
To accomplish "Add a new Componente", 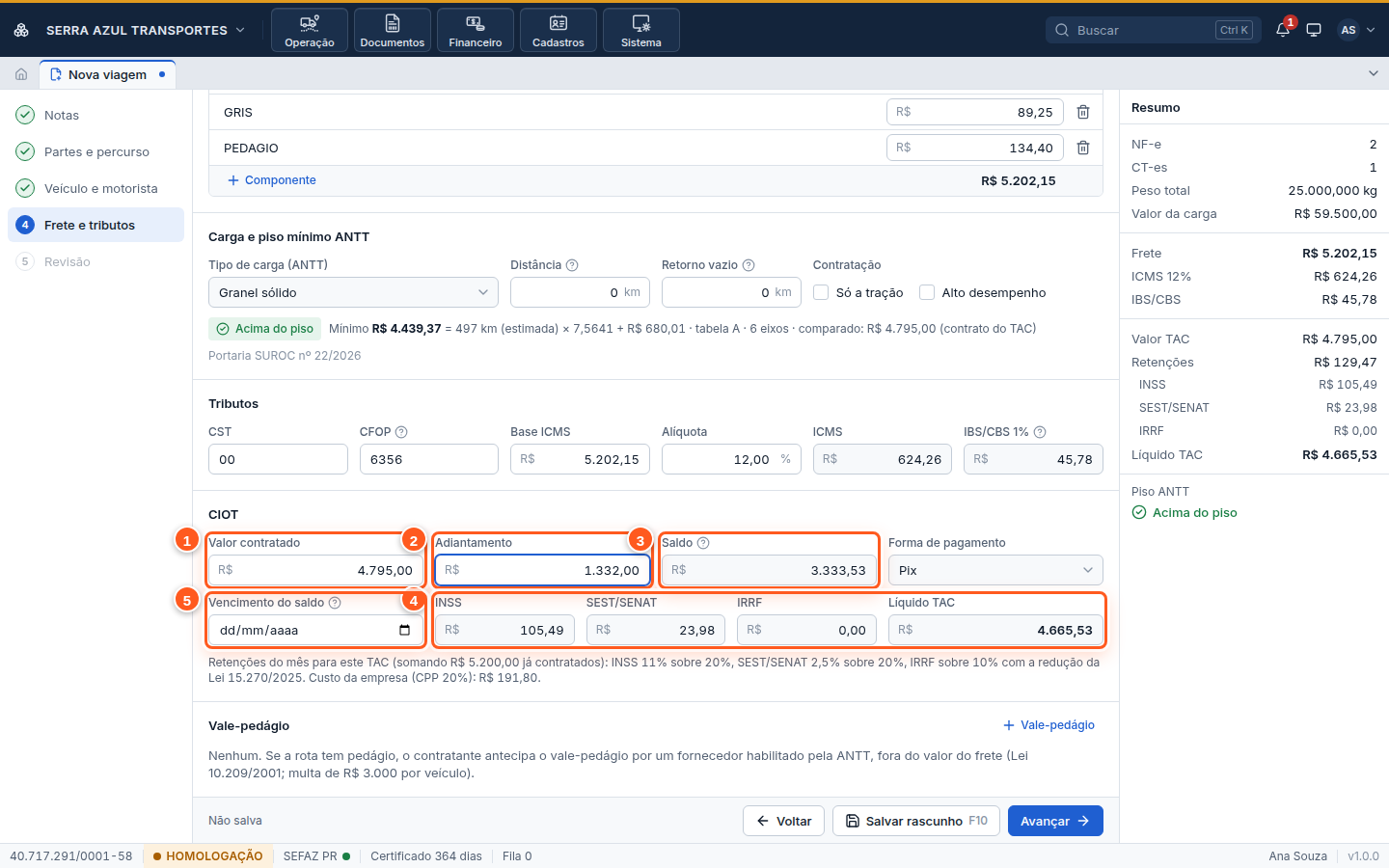I will 272,180.
